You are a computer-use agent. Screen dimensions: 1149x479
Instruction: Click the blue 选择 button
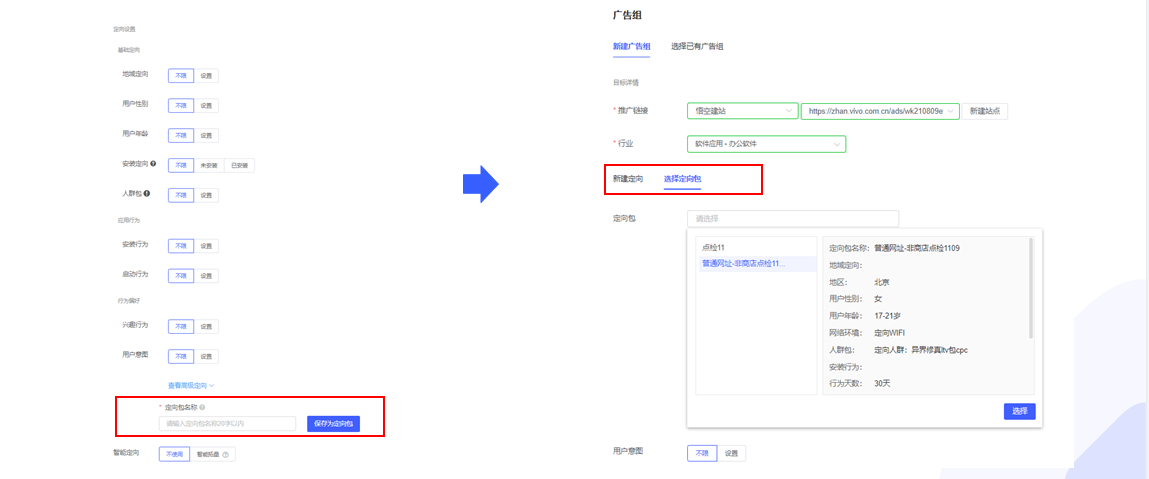1019,411
